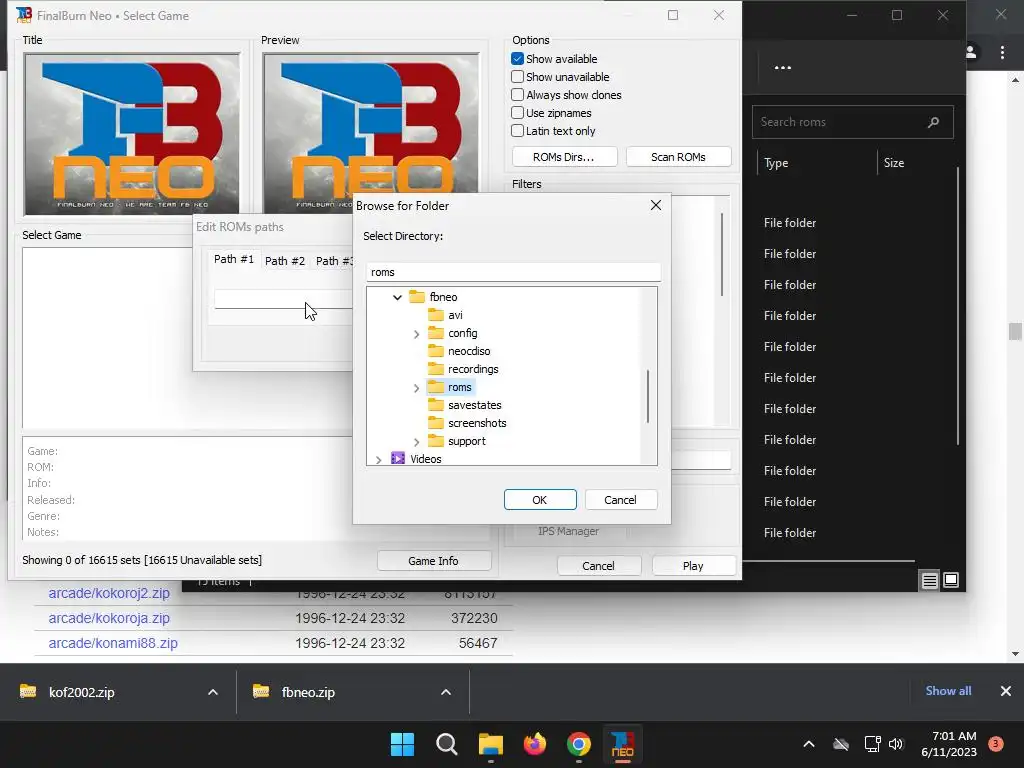Expand the Videos library node
Screen dimensions: 1024x768
coord(379,460)
